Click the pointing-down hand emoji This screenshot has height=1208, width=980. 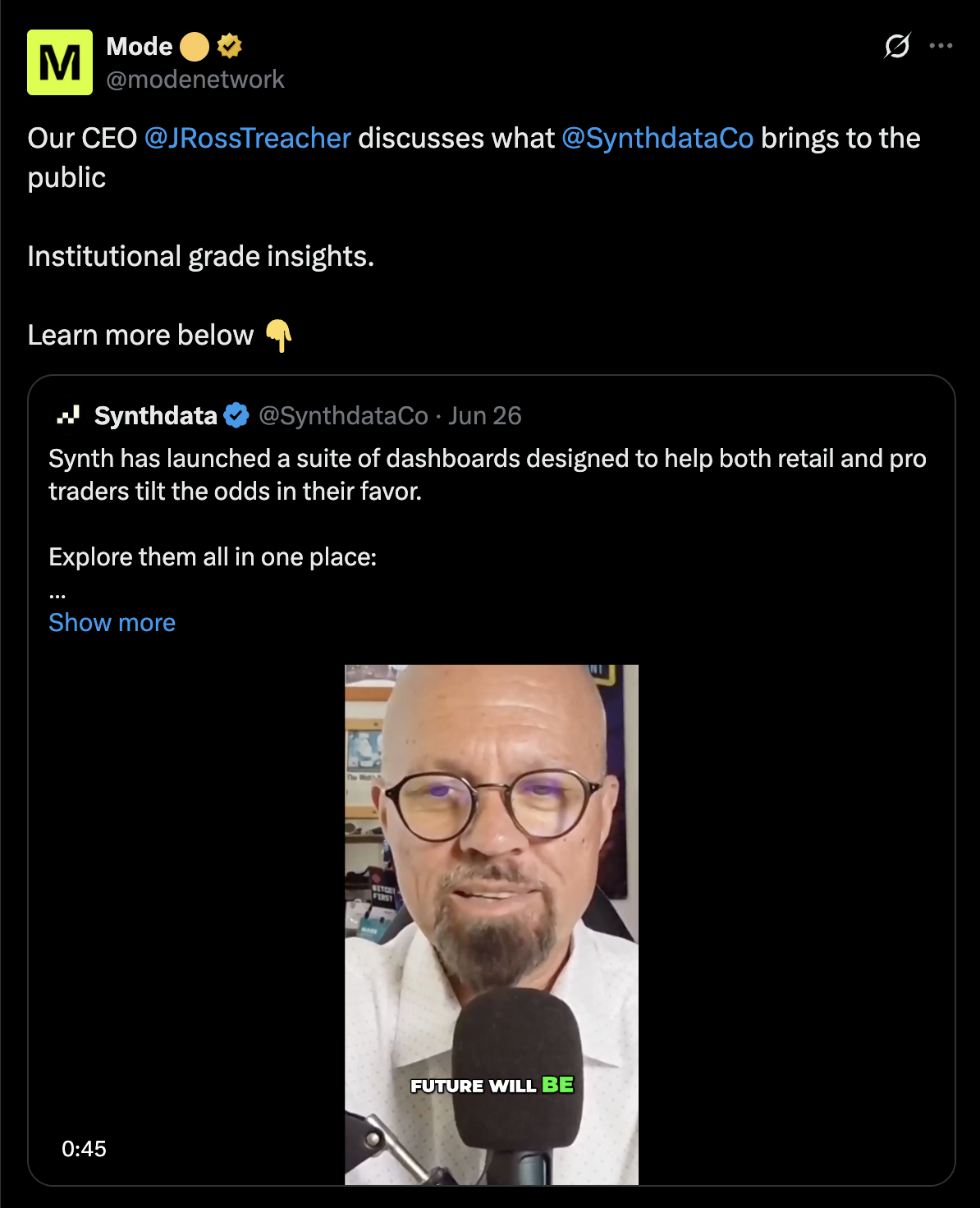point(279,335)
